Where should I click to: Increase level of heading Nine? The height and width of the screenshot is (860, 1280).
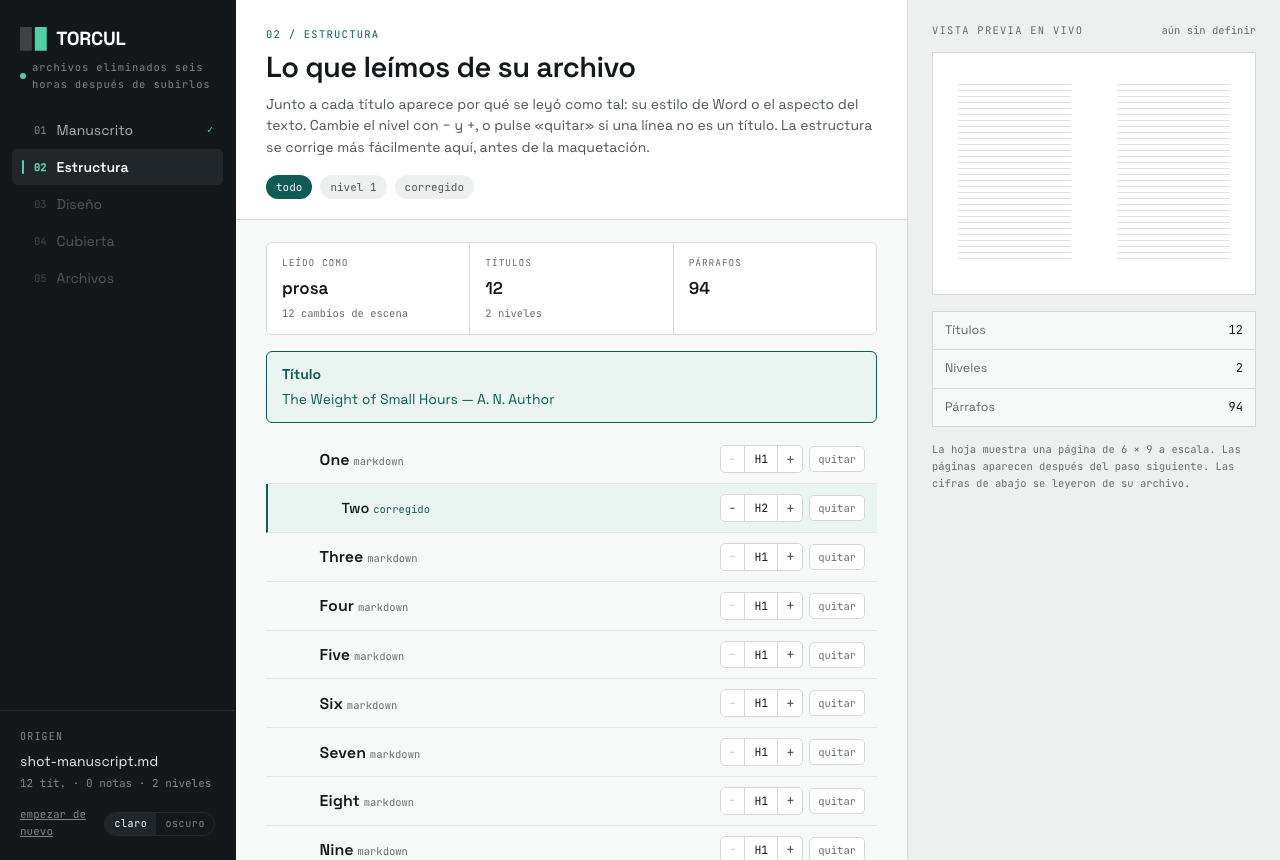coord(790,849)
